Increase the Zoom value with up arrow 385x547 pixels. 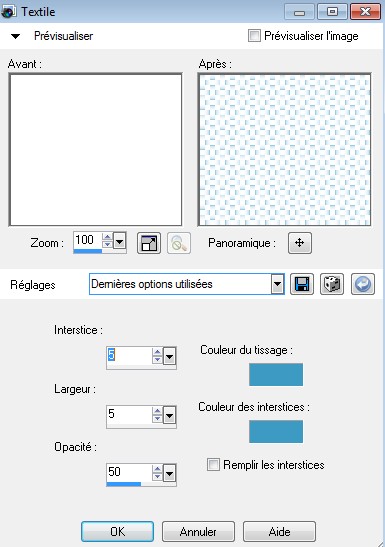click(107, 237)
